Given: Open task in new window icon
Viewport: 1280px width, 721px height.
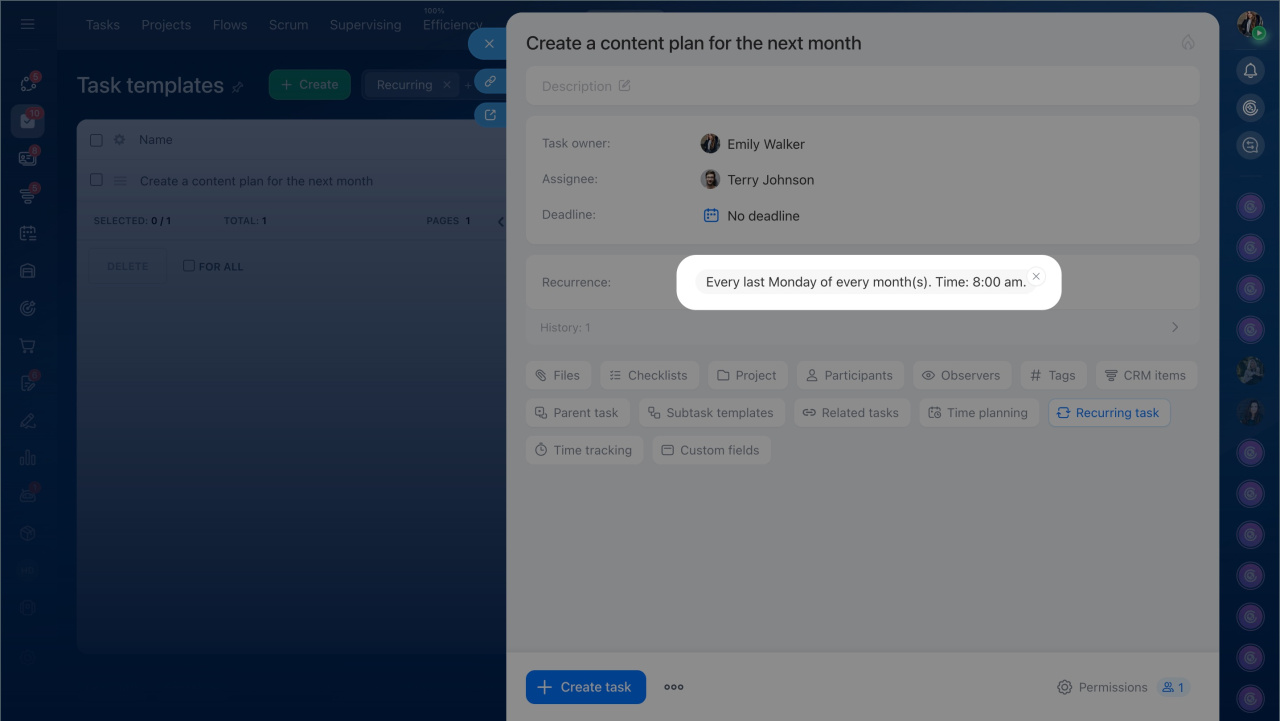Looking at the screenshot, I should tap(490, 115).
